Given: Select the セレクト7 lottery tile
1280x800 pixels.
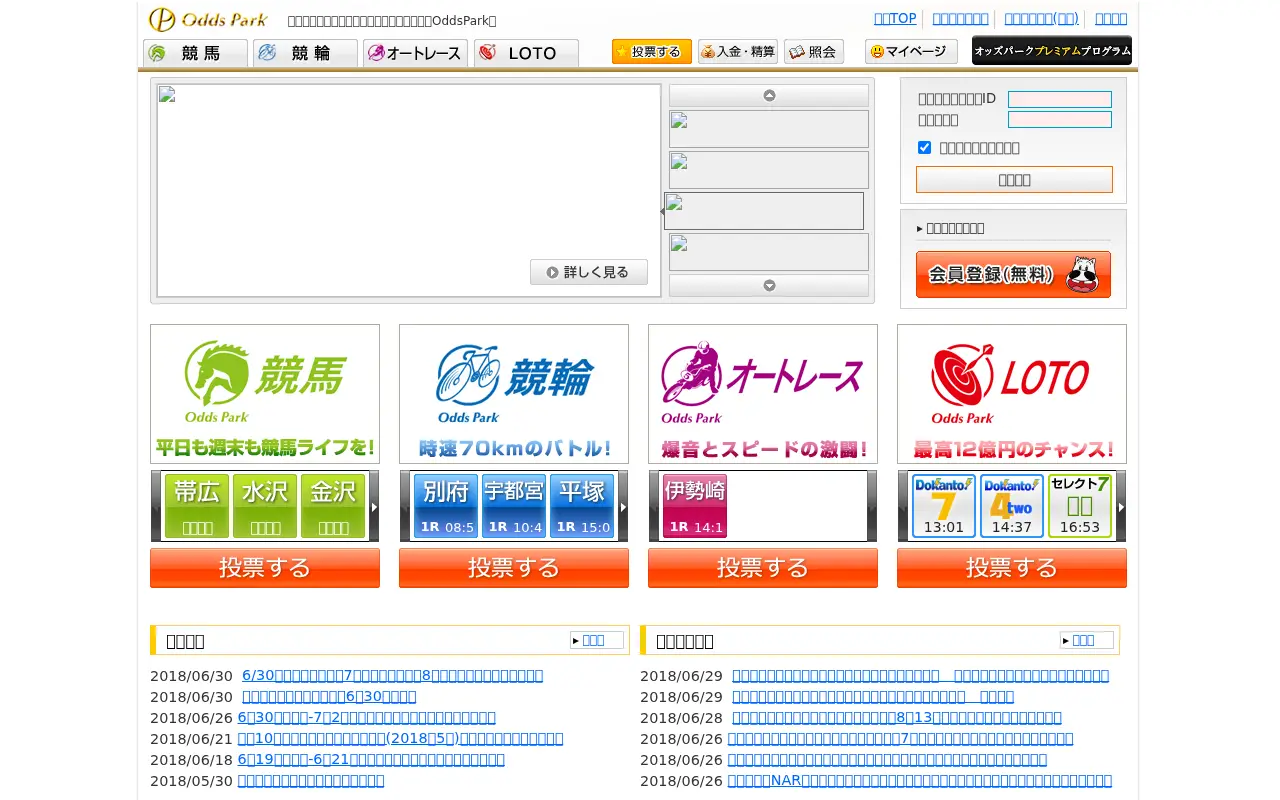Looking at the screenshot, I should tap(1080, 506).
